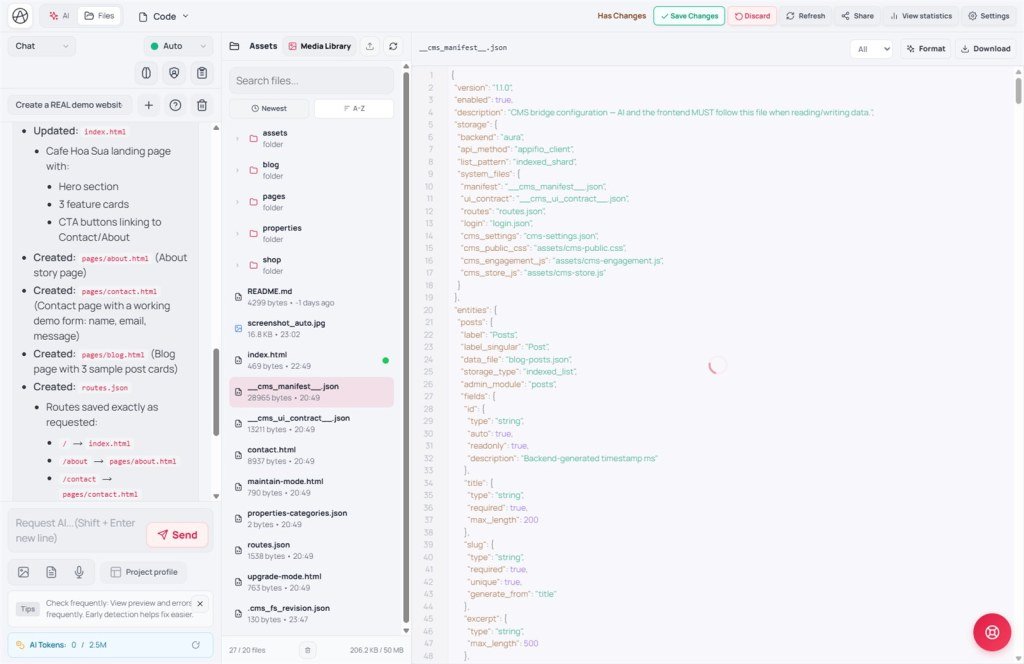Open README.md file
The width and height of the screenshot is (1024, 664).
[x=312, y=296]
